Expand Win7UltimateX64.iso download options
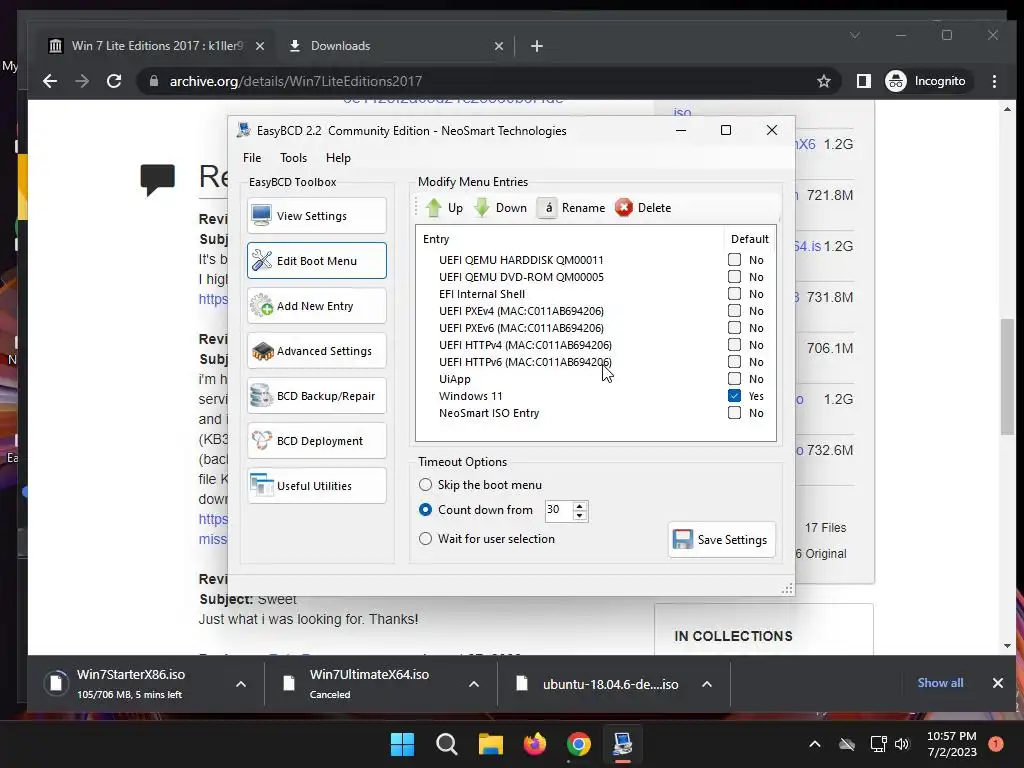The width and height of the screenshot is (1024, 768). click(x=474, y=684)
